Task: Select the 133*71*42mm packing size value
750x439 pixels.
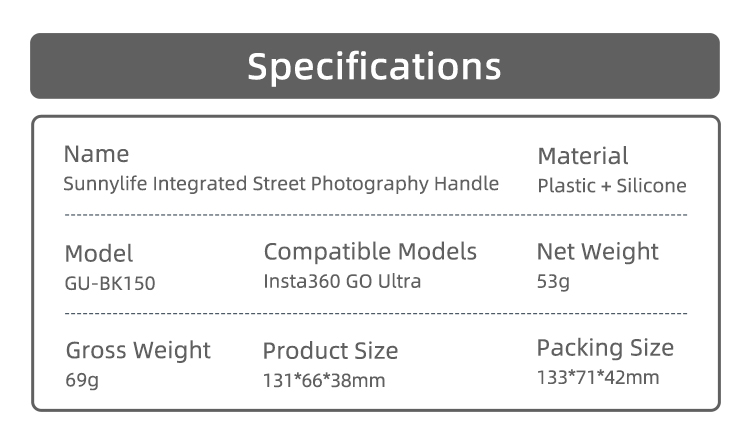Action: 598,378
